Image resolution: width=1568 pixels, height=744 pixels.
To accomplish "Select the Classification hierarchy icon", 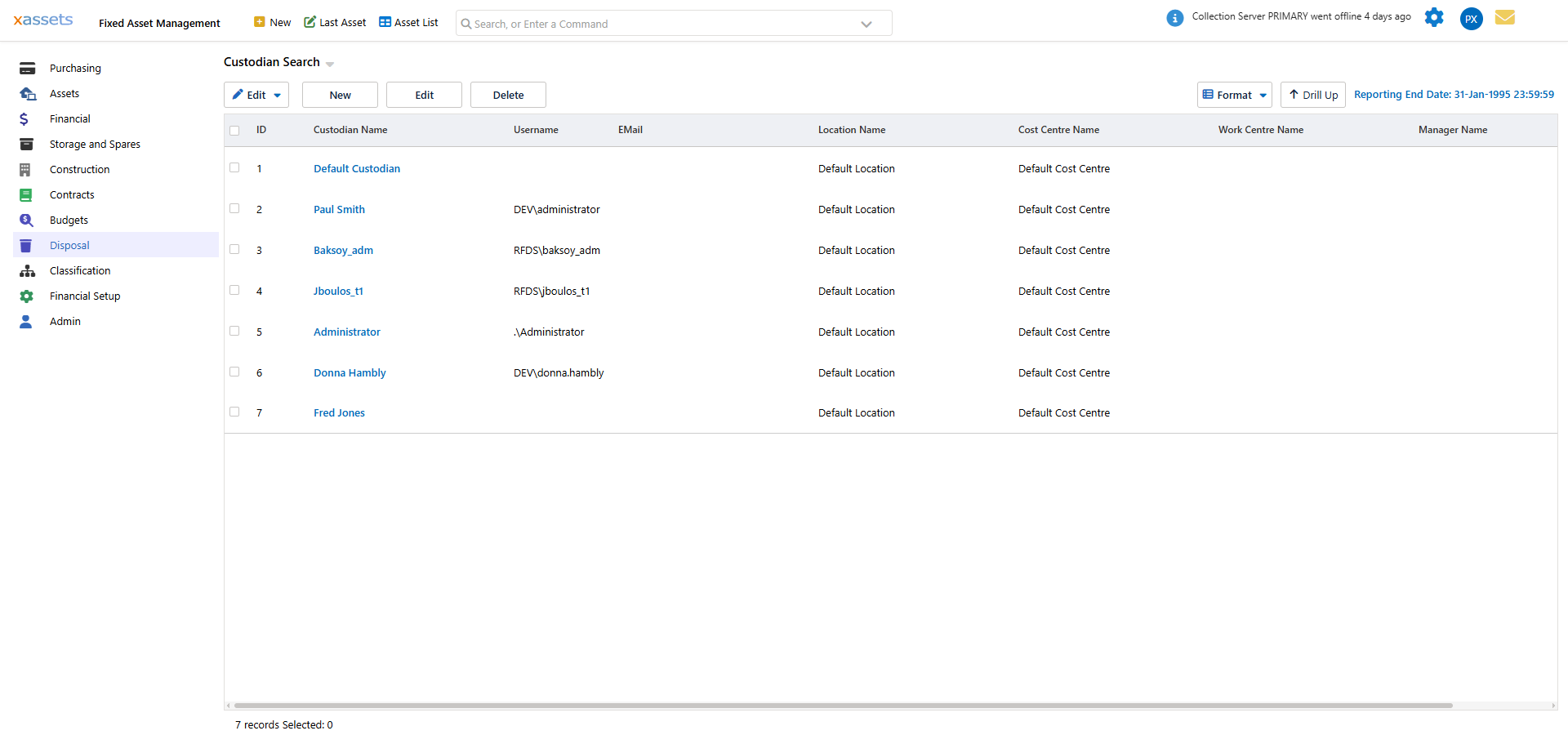I will [x=27, y=270].
